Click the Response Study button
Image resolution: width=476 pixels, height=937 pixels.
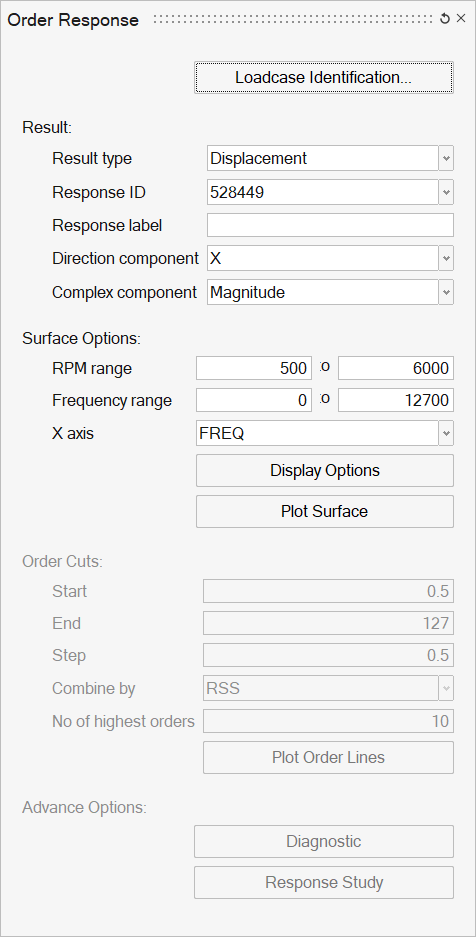click(x=324, y=883)
